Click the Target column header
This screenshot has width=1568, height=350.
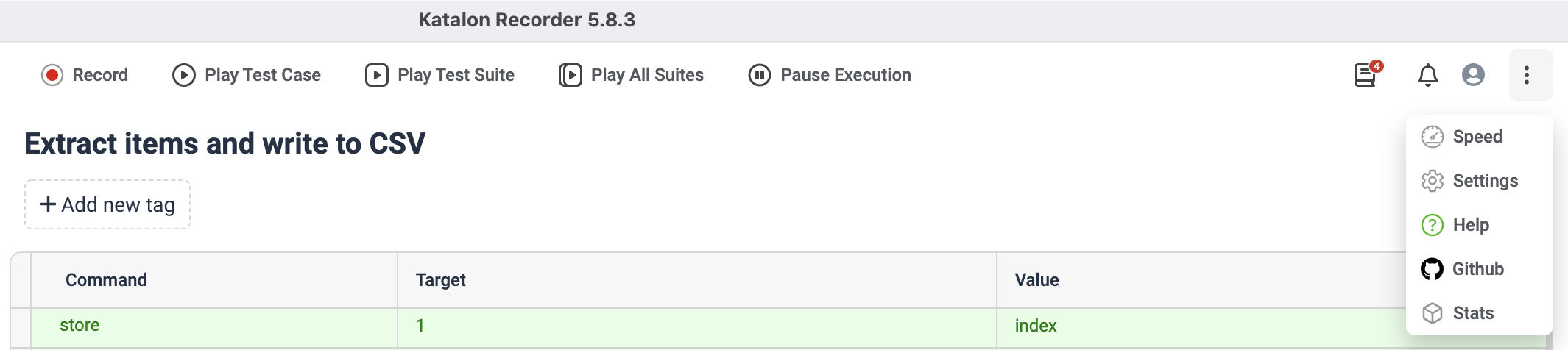440,280
